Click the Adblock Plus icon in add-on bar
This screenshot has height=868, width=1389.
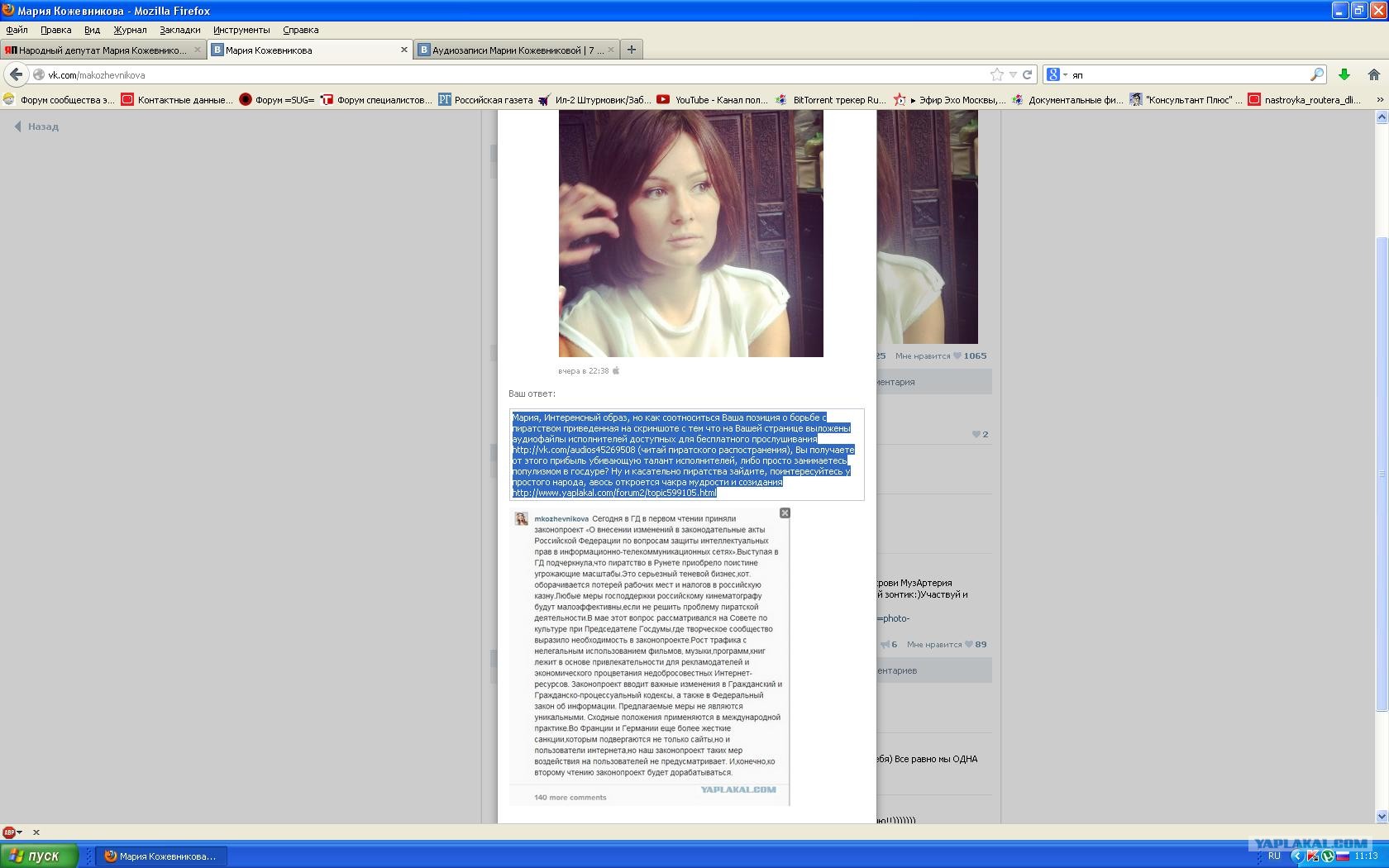9,832
